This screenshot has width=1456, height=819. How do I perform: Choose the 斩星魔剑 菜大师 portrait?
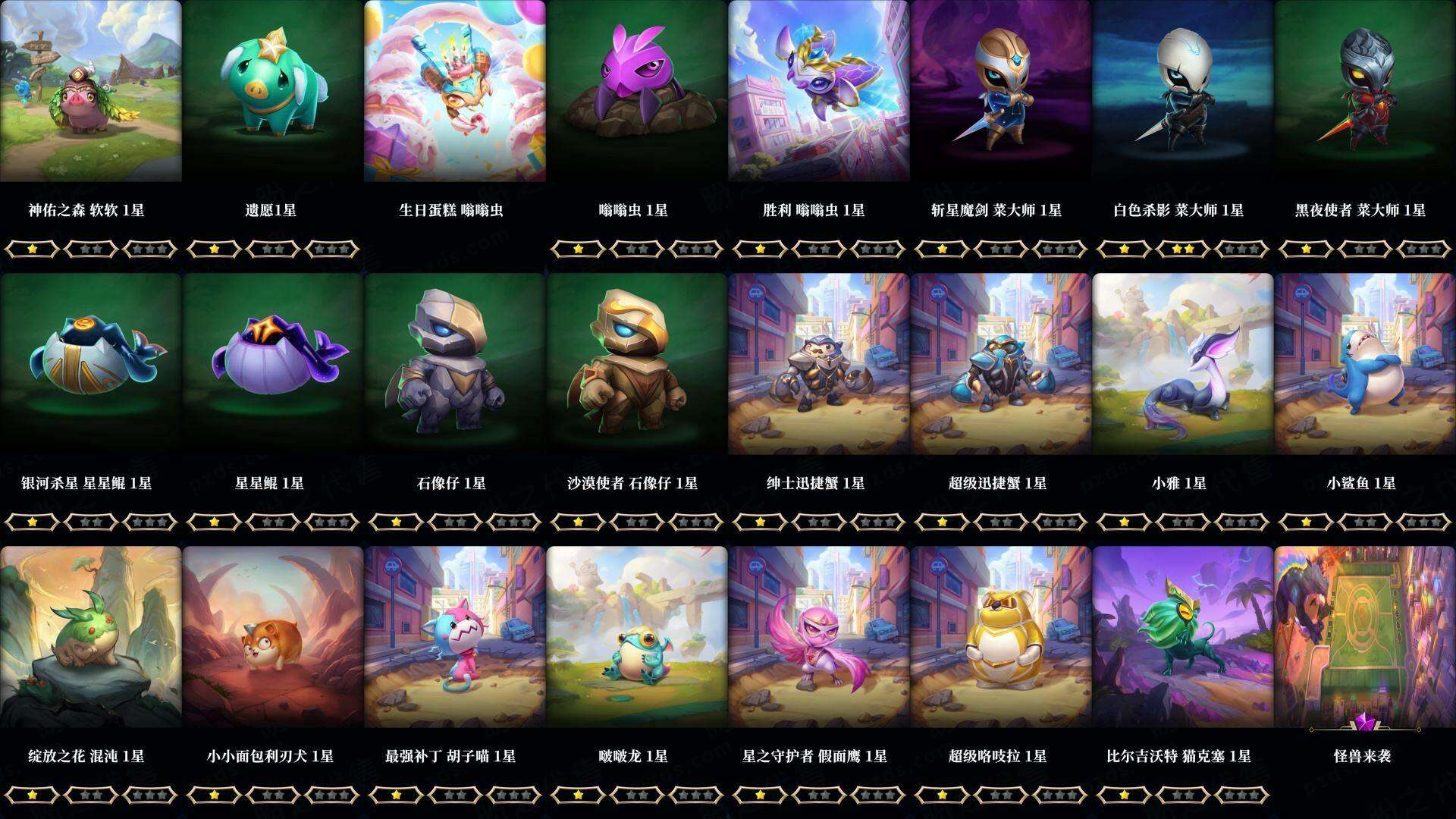pyautogui.click(x=1001, y=91)
